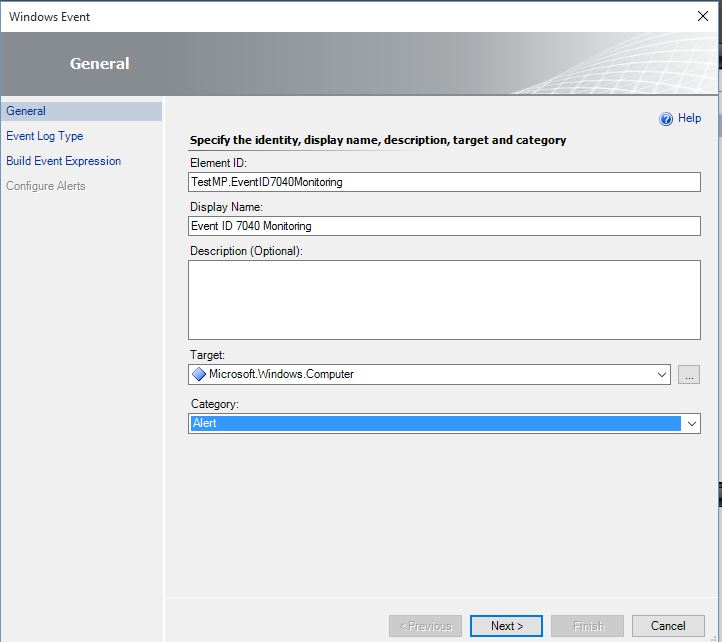This screenshot has height=642, width=722.
Task: Go to Build Event Expression step
Action: (64, 161)
